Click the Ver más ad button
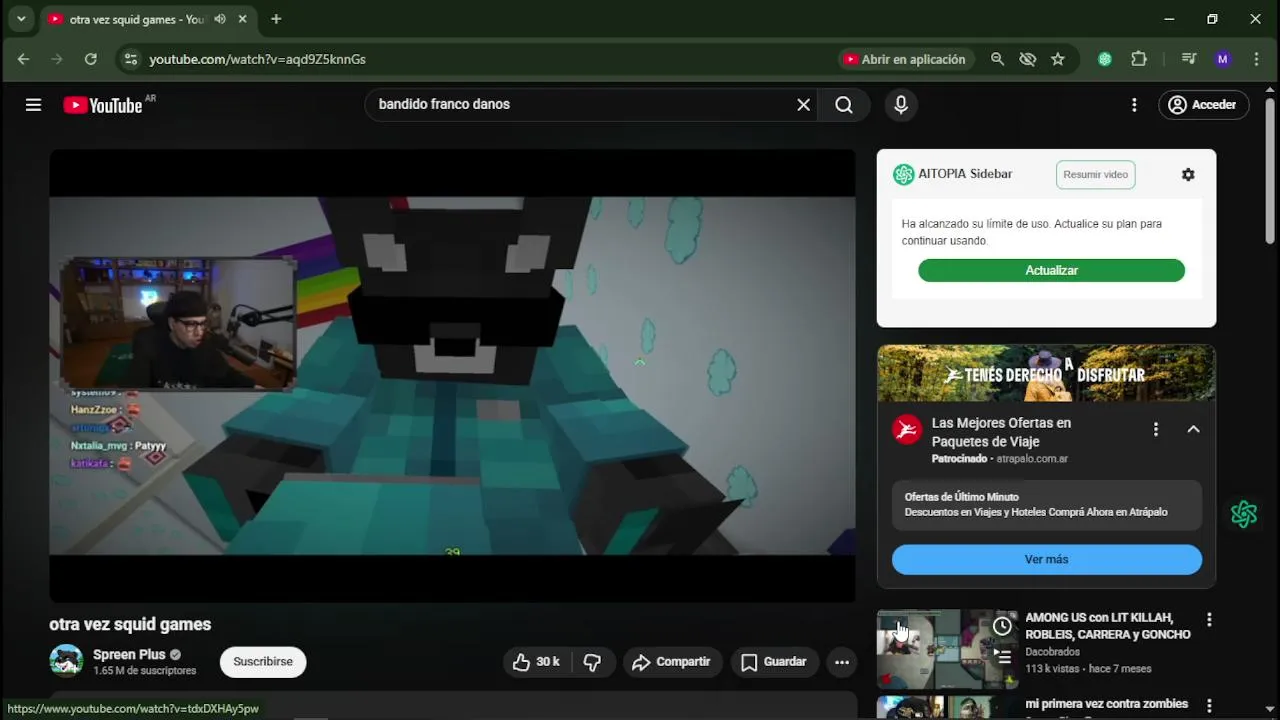Viewport: 1280px width, 720px height. pos(1046,560)
